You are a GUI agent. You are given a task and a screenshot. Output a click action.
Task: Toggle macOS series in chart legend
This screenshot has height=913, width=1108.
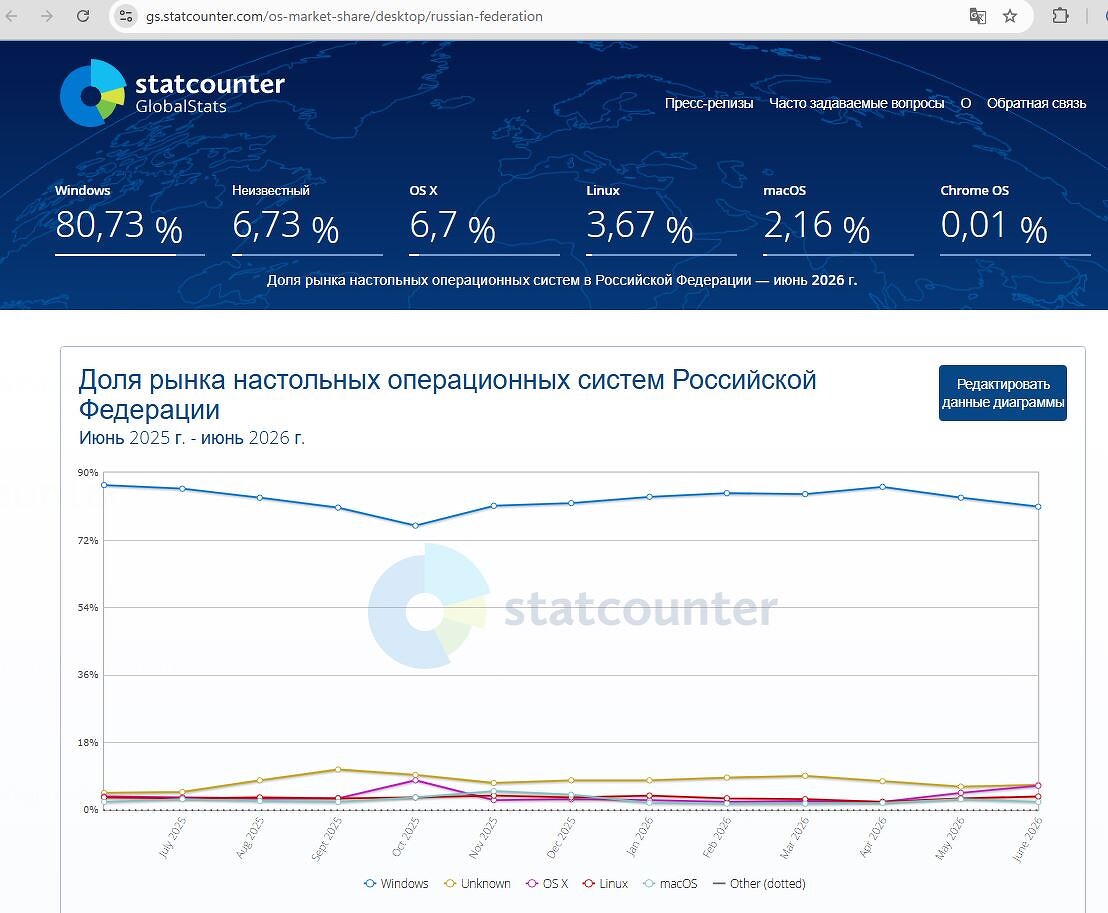670,883
